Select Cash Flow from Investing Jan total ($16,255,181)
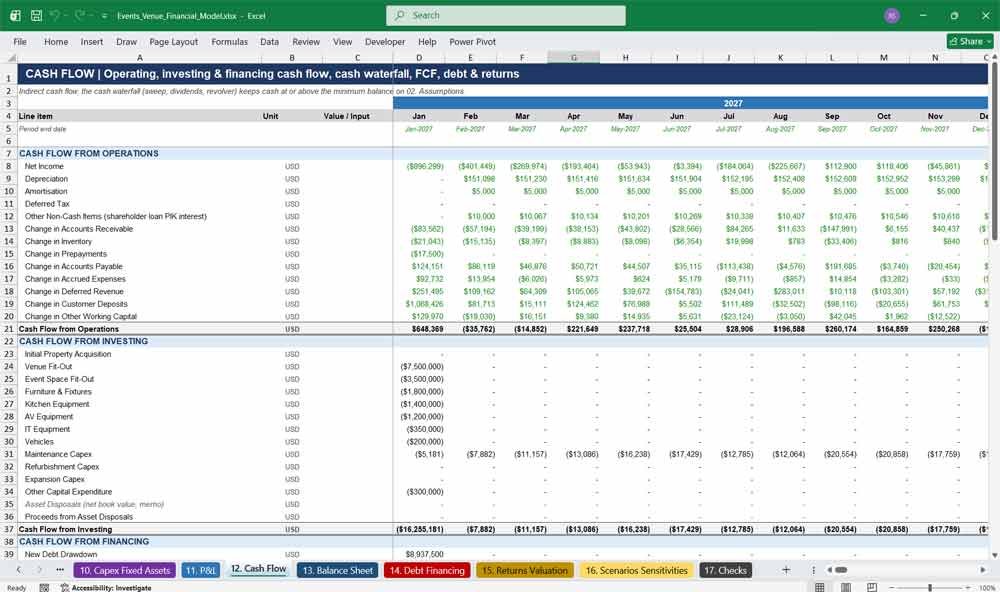The image size is (1000, 592). 420,529
